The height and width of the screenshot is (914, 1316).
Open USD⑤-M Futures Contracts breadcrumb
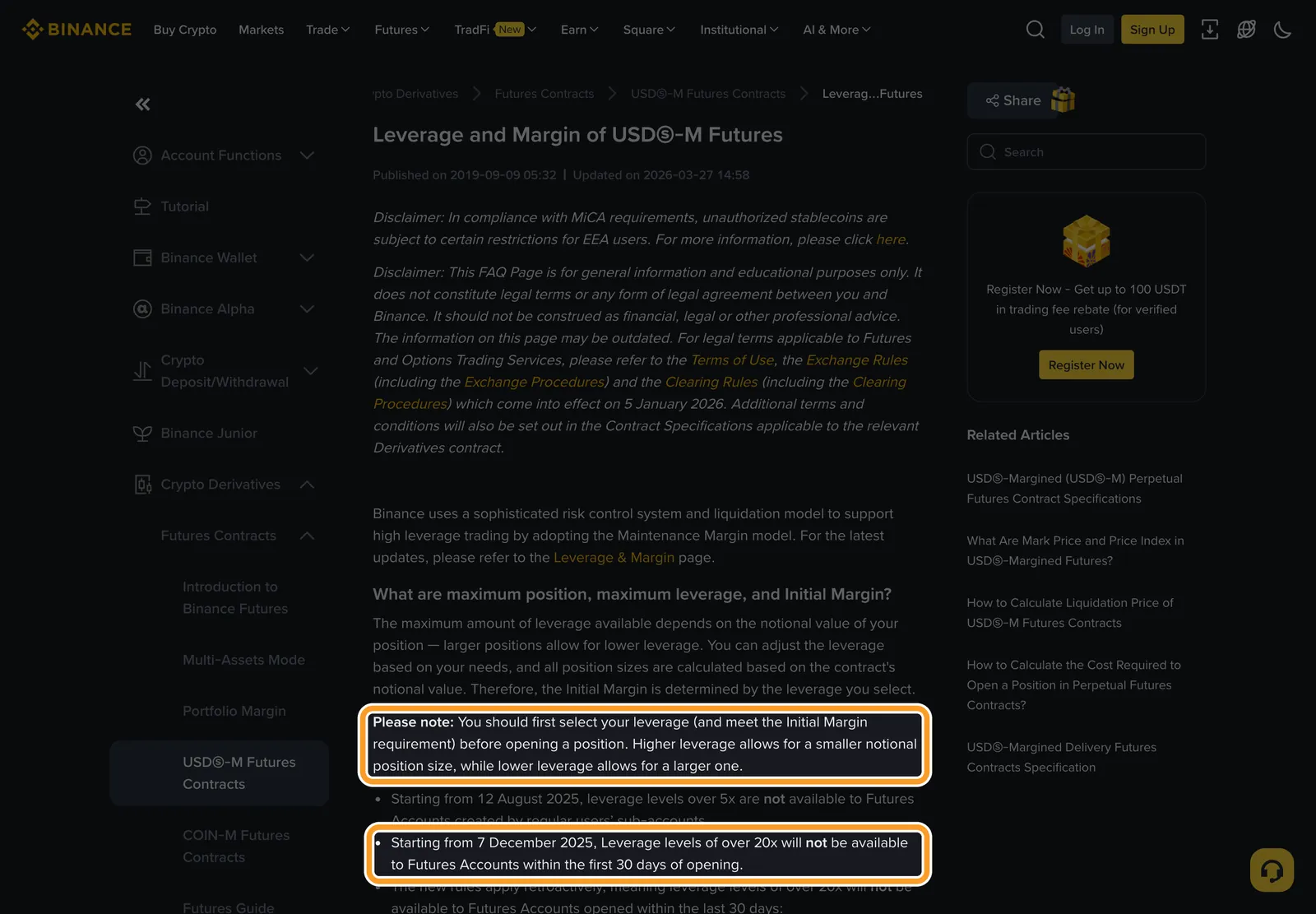[x=708, y=94]
